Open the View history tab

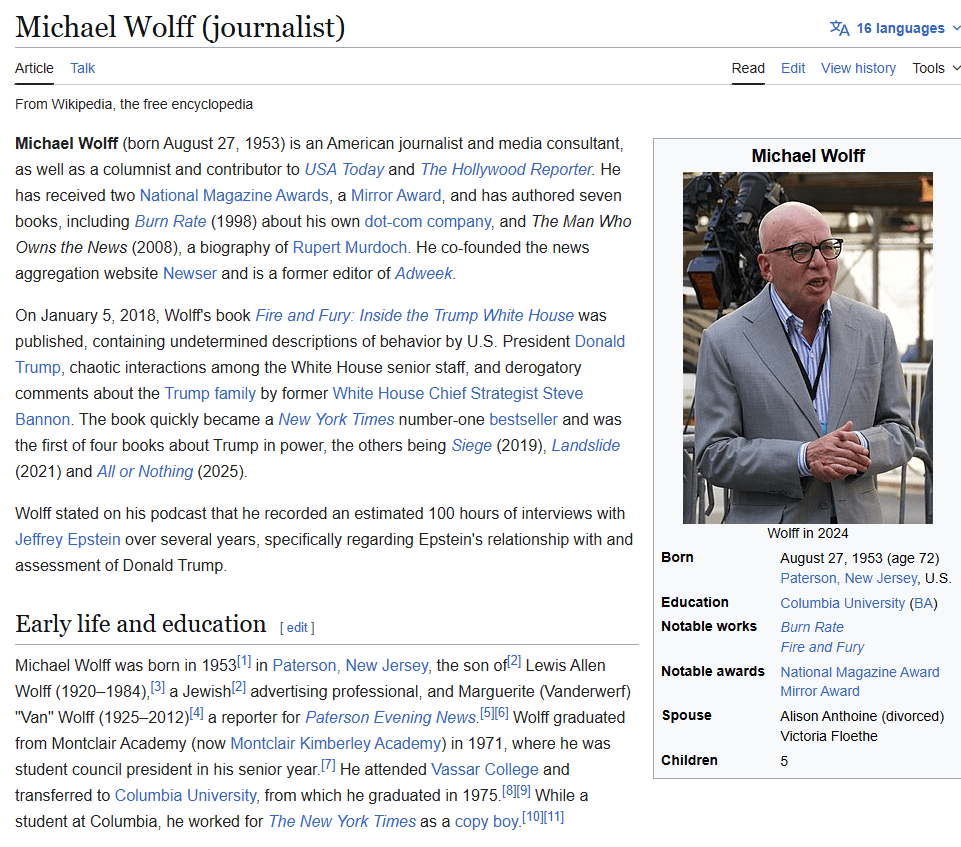858,68
